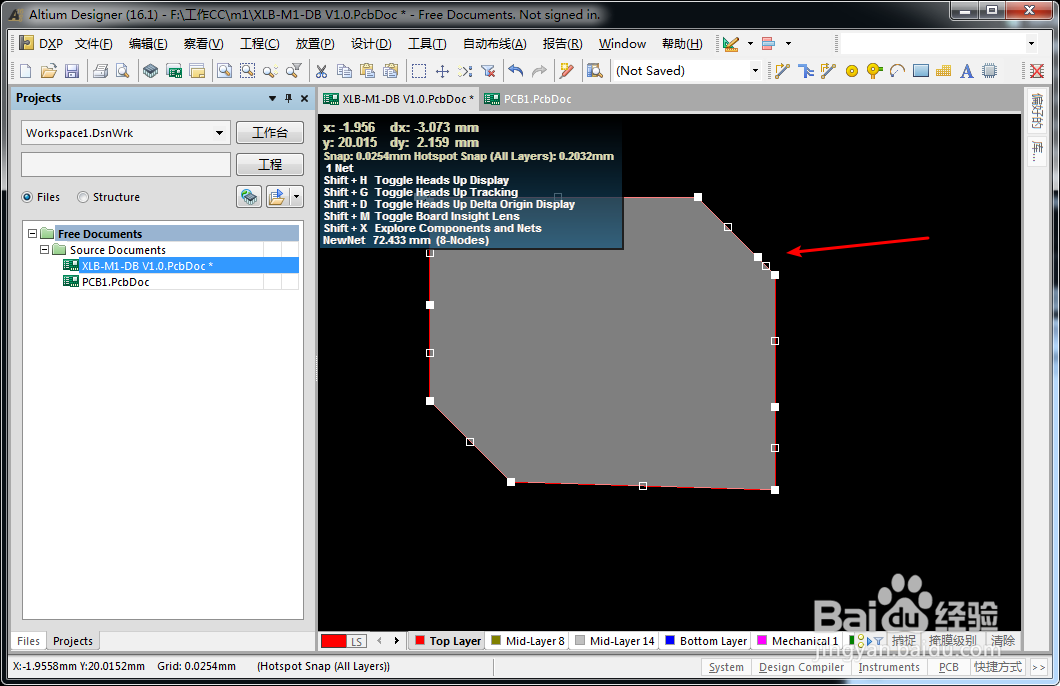
Task: Click the System status bar button
Action: pos(726,667)
